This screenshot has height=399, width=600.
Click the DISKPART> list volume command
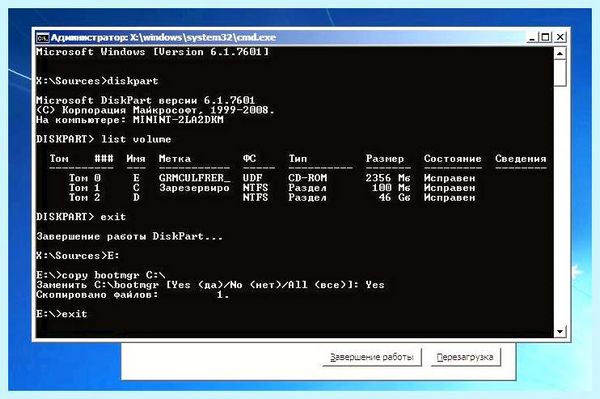click(103, 139)
